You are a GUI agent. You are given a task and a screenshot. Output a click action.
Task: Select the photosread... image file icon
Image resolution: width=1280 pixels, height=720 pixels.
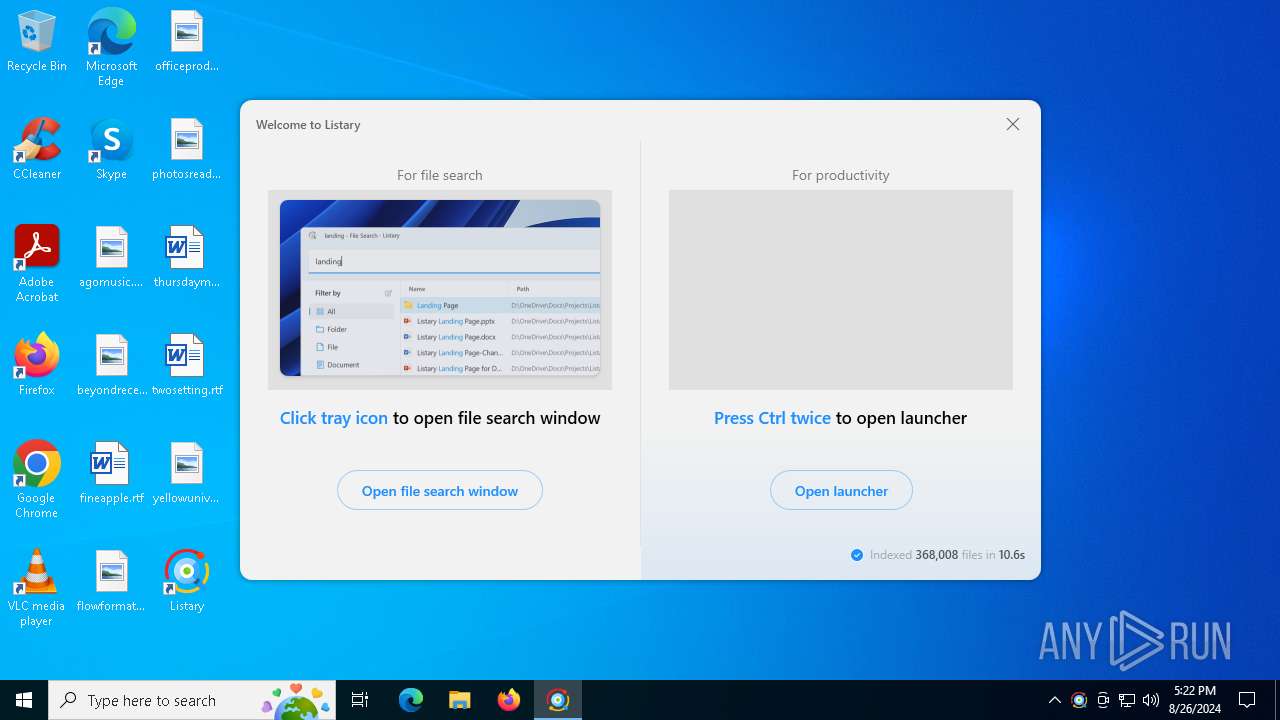[x=187, y=149]
